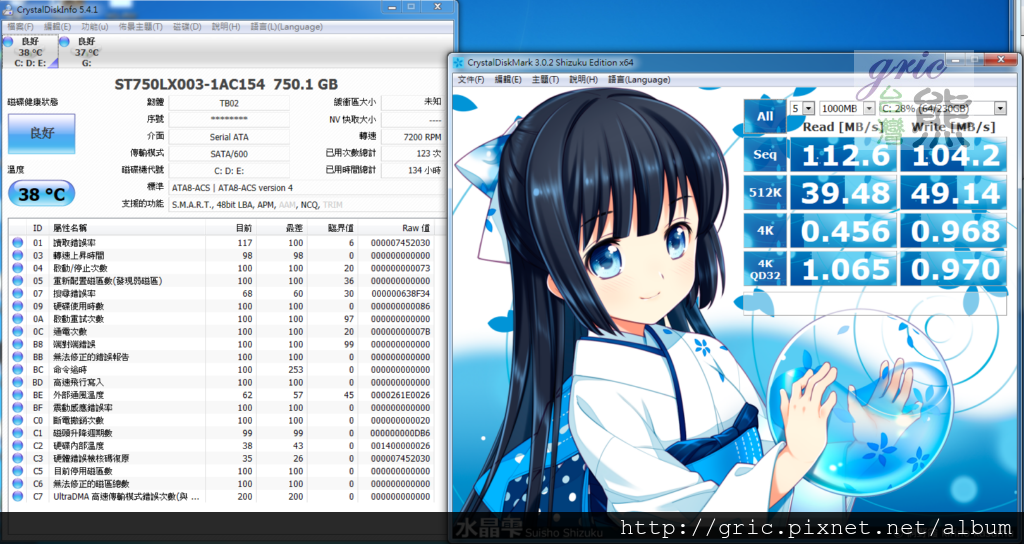This screenshot has height=544, width=1024.
Task: Click status circle icon for row C5 目前待用磁區數
Action: coord(18,472)
